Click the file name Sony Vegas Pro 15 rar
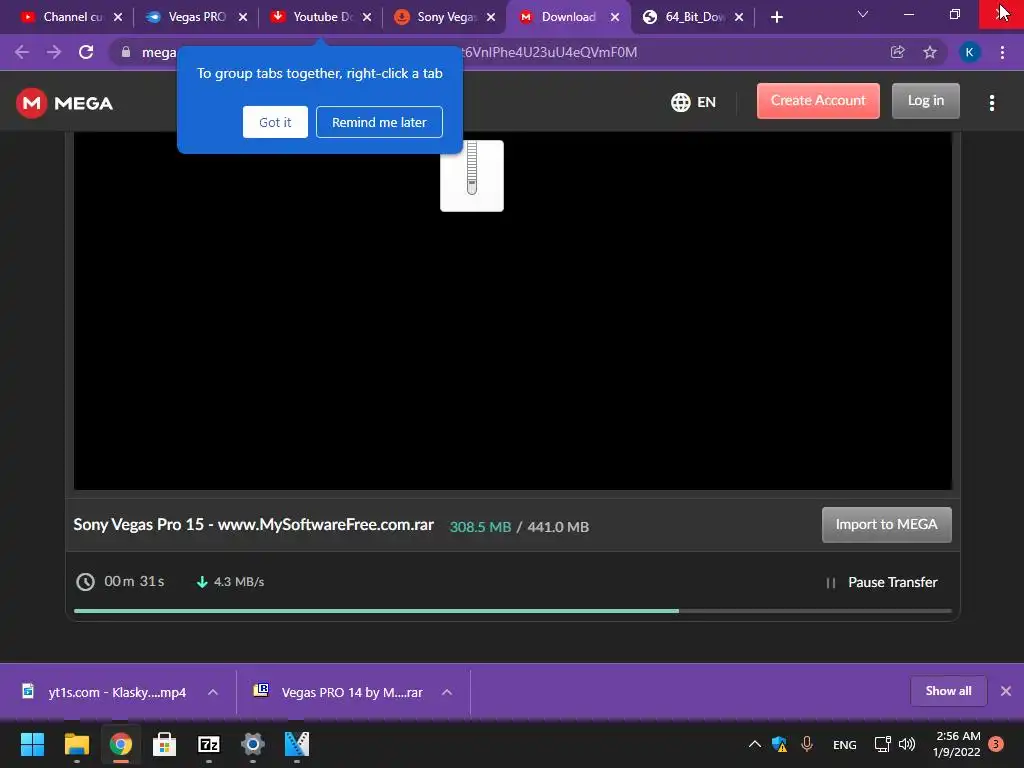This screenshot has width=1024, height=768. [253, 524]
